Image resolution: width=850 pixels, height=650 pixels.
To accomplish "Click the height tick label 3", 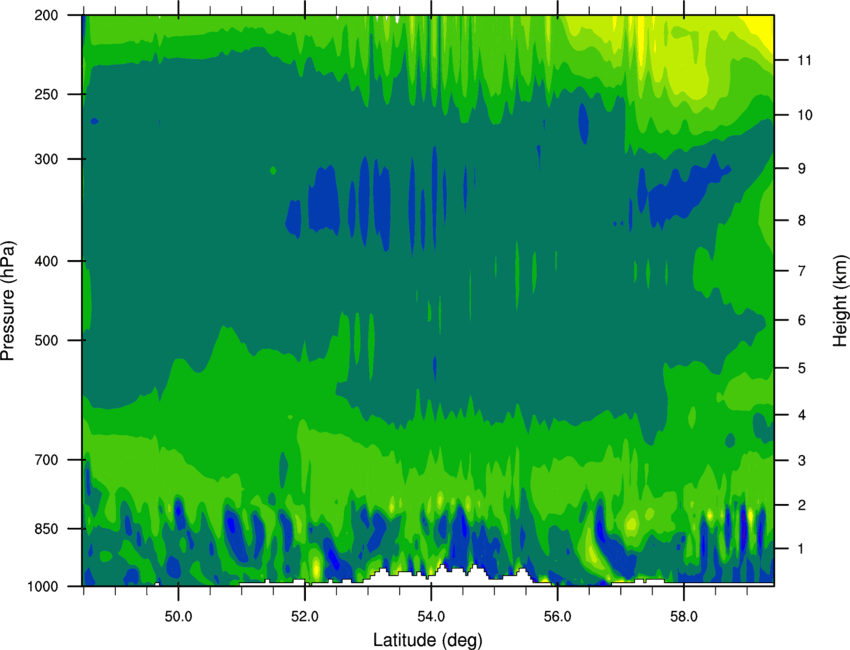I will pyautogui.click(x=802, y=461).
